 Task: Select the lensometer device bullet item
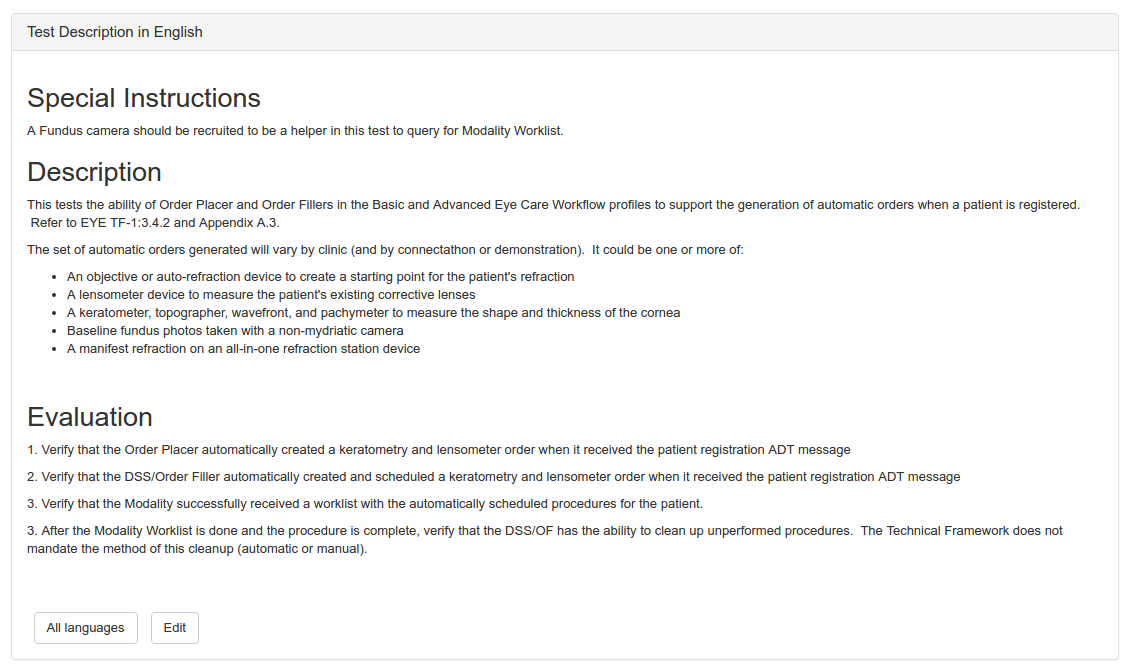[x=271, y=295]
